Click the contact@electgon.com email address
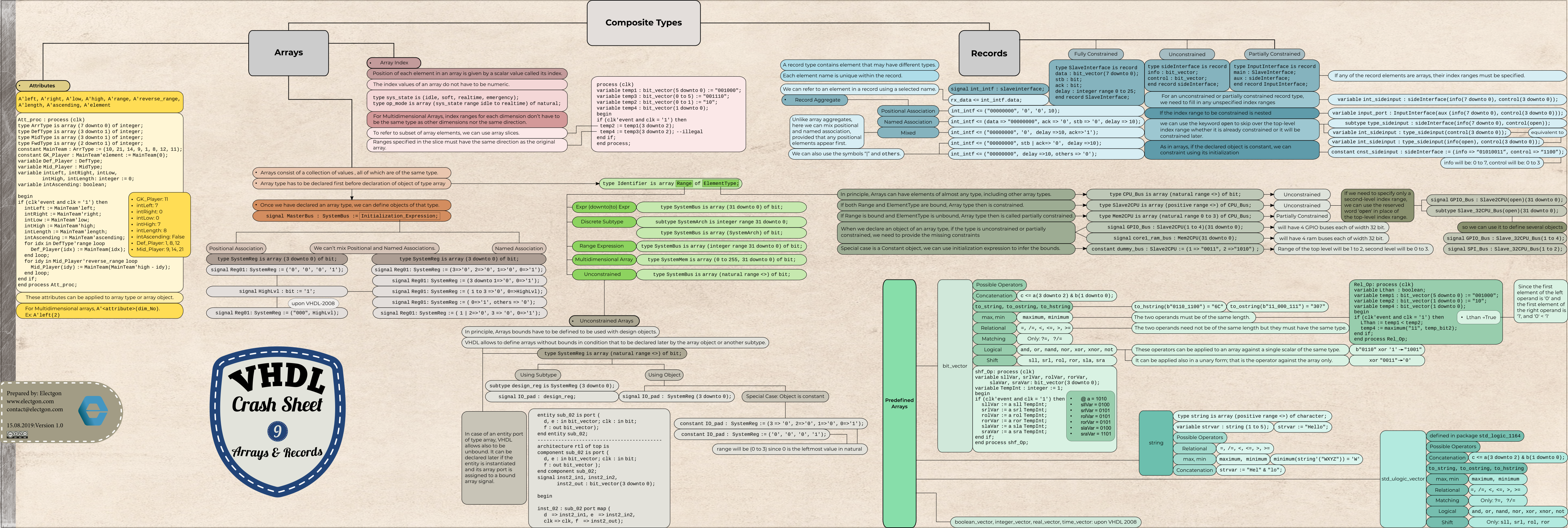The height and width of the screenshot is (528, 1568). click(35, 409)
